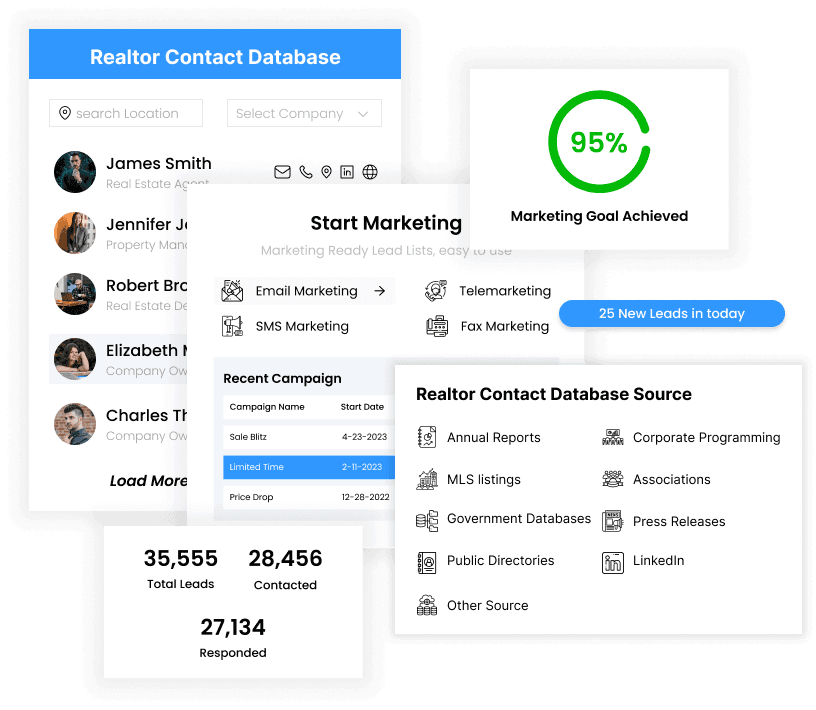Click James Smith's map pin location icon
816x710 pixels.
tap(326, 172)
